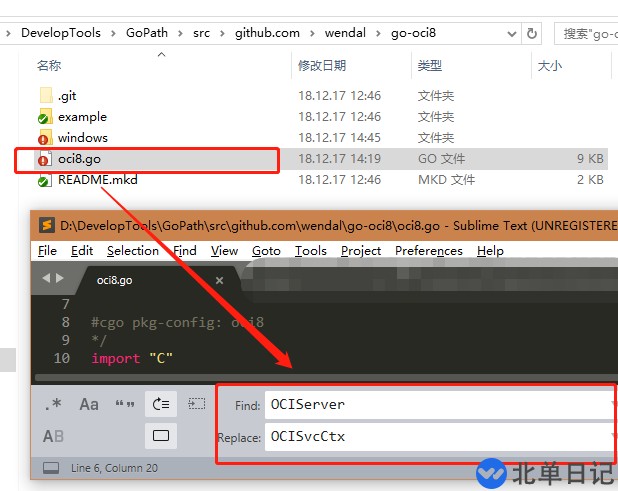Open the Tools menu
The width and height of the screenshot is (618, 491).
(x=311, y=251)
